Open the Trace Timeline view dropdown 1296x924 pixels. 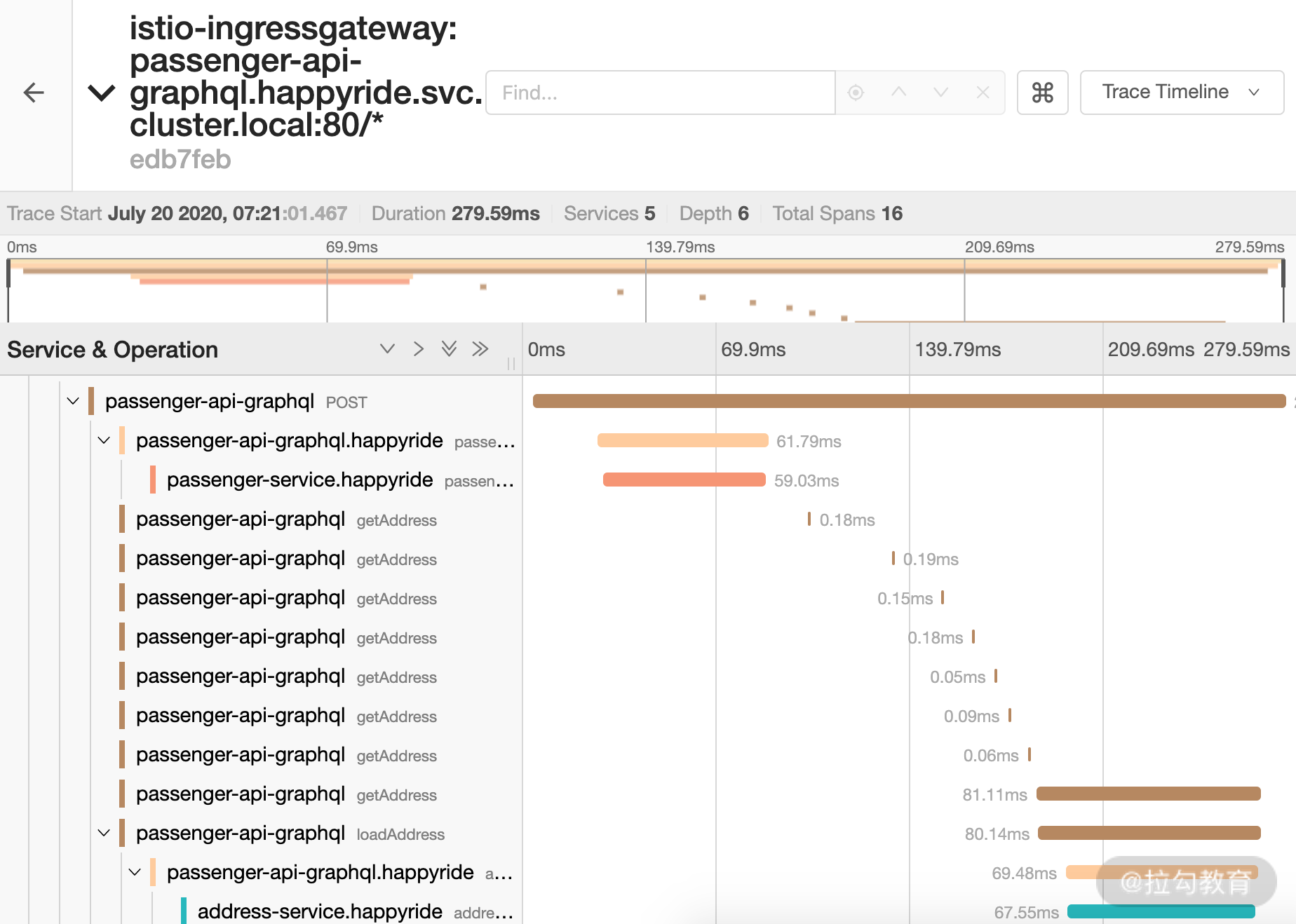[1182, 93]
